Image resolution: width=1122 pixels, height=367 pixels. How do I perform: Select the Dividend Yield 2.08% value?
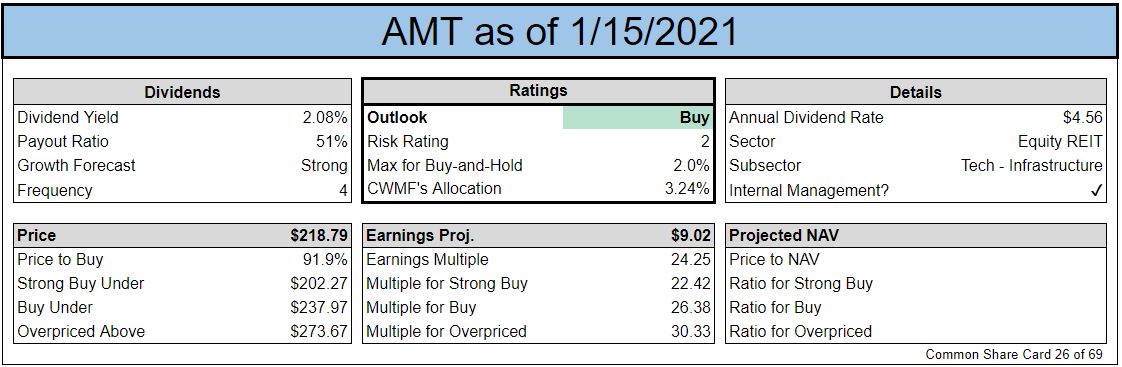(325, 117)
